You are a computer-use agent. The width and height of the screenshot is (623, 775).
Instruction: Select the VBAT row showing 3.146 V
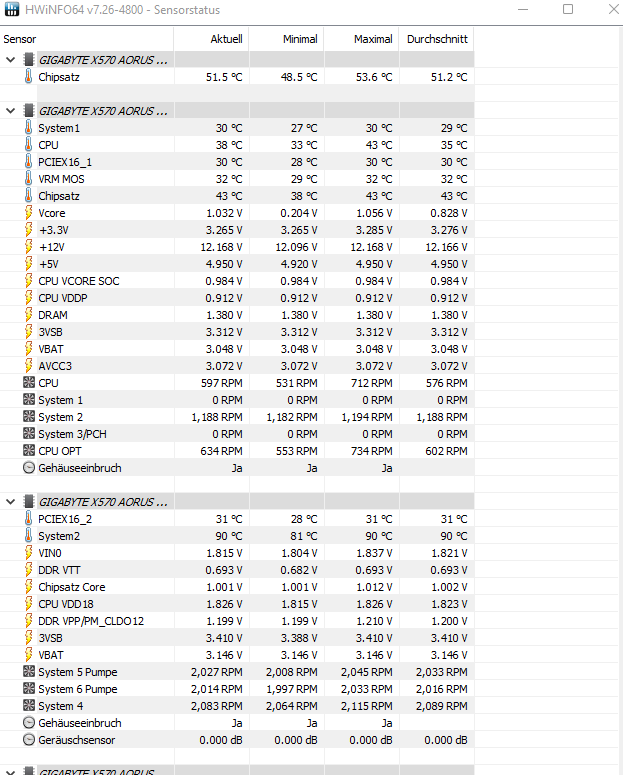[237, 655]
